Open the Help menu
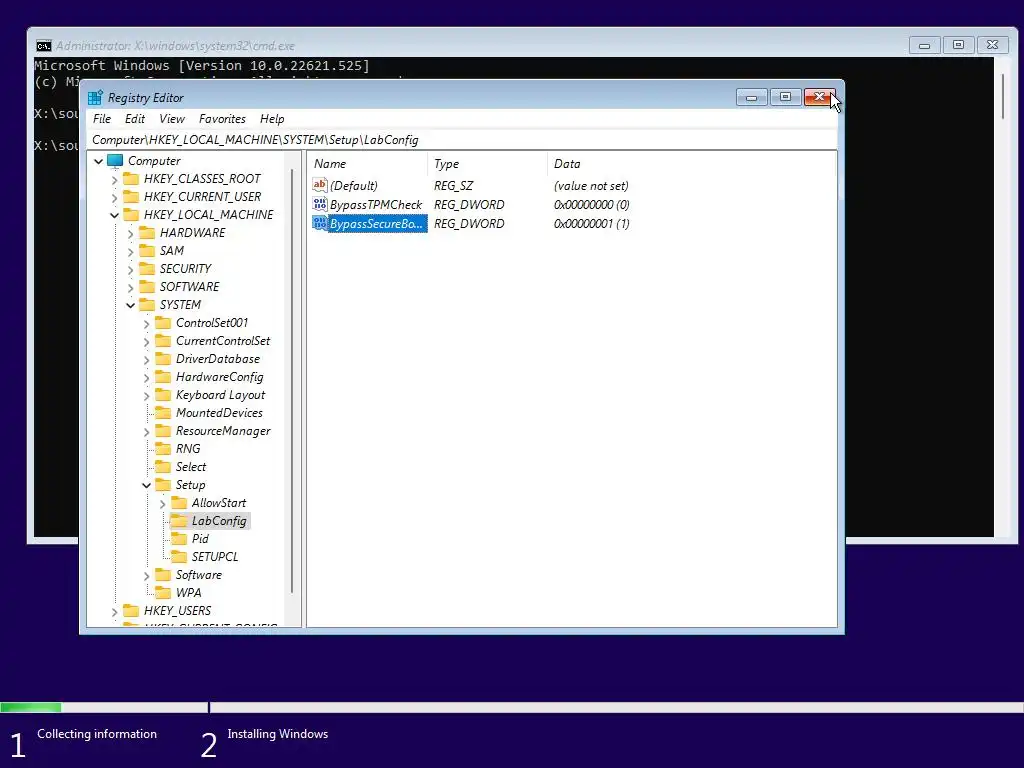The image size is (1024, 768). [x=272, y=119]
